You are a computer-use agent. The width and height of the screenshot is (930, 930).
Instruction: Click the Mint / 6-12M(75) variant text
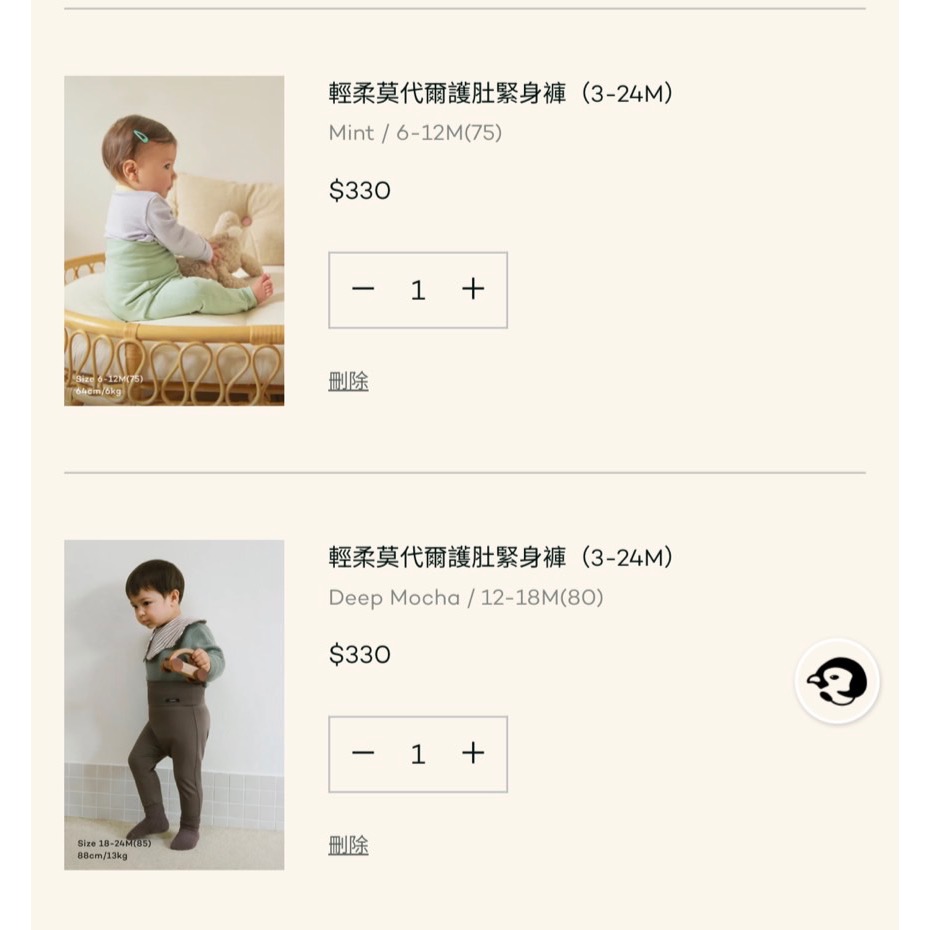coord(415,133)
